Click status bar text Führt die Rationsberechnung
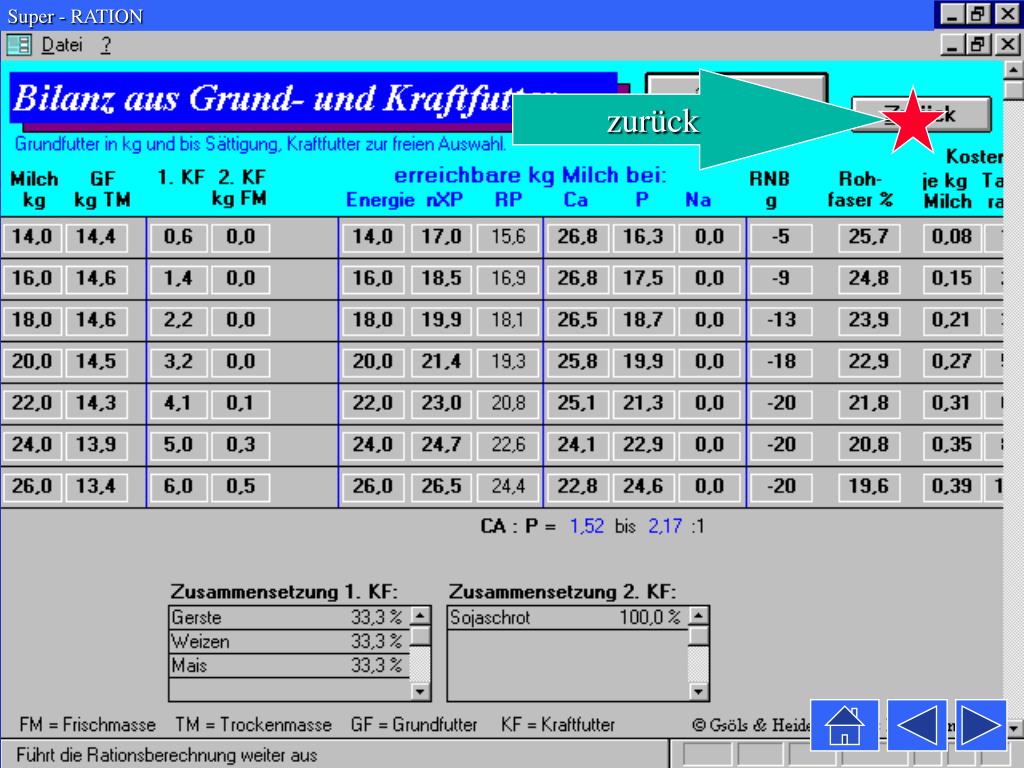Screen dimensions: 1024x768 [x=167, y=755]
